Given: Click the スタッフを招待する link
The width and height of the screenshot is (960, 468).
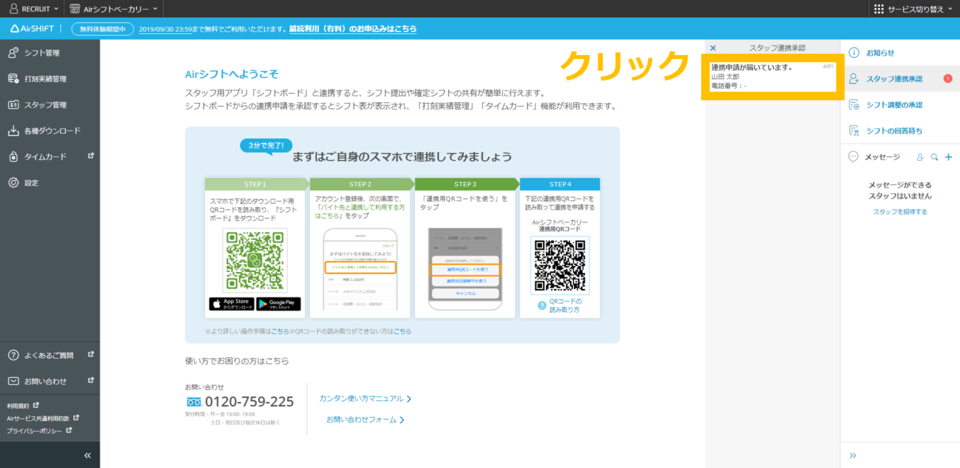Looking at the screenshot, I should click(x=899, y=212).
